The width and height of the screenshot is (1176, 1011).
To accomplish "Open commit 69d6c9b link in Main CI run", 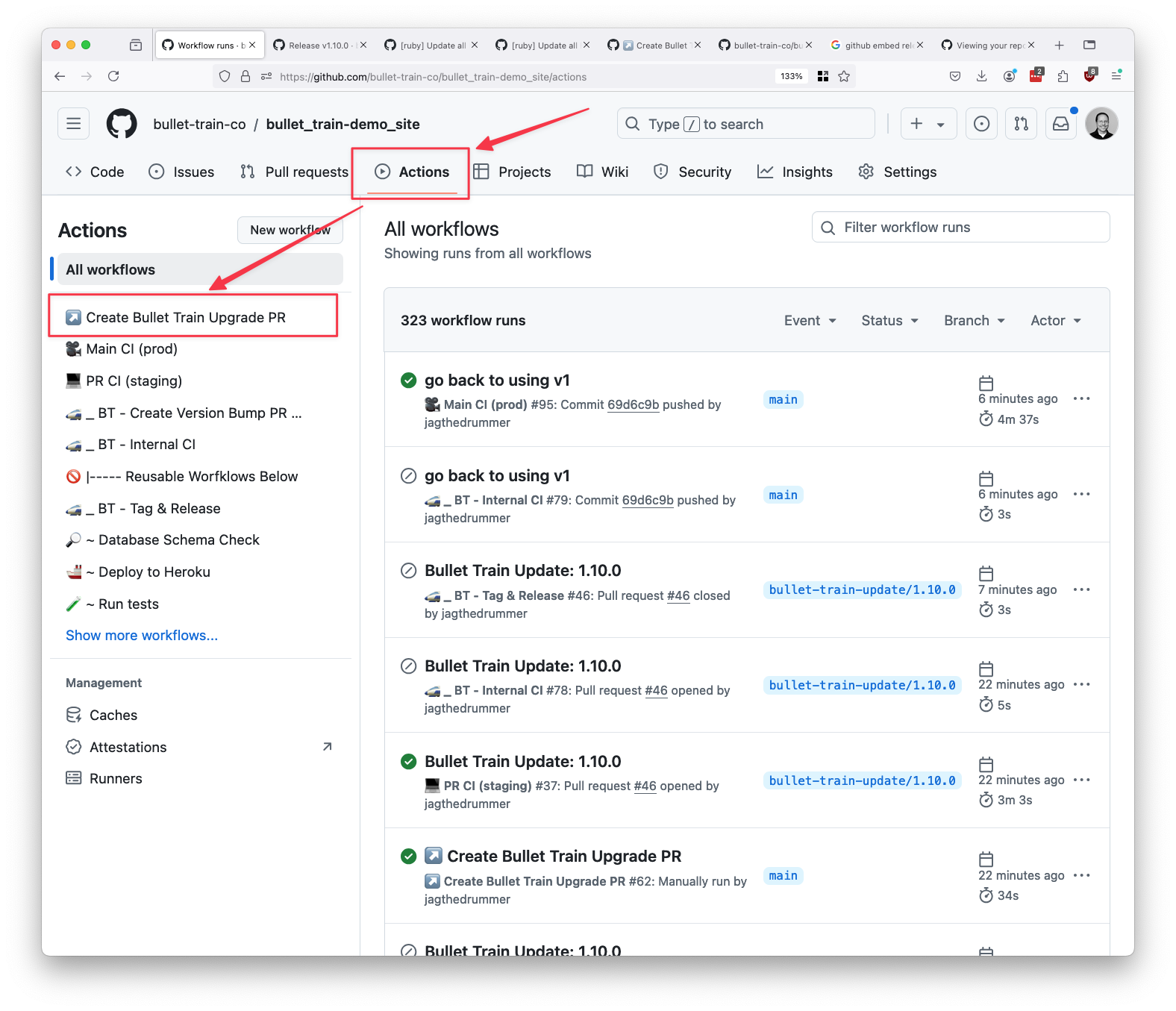I will click(x=633, y=404).
